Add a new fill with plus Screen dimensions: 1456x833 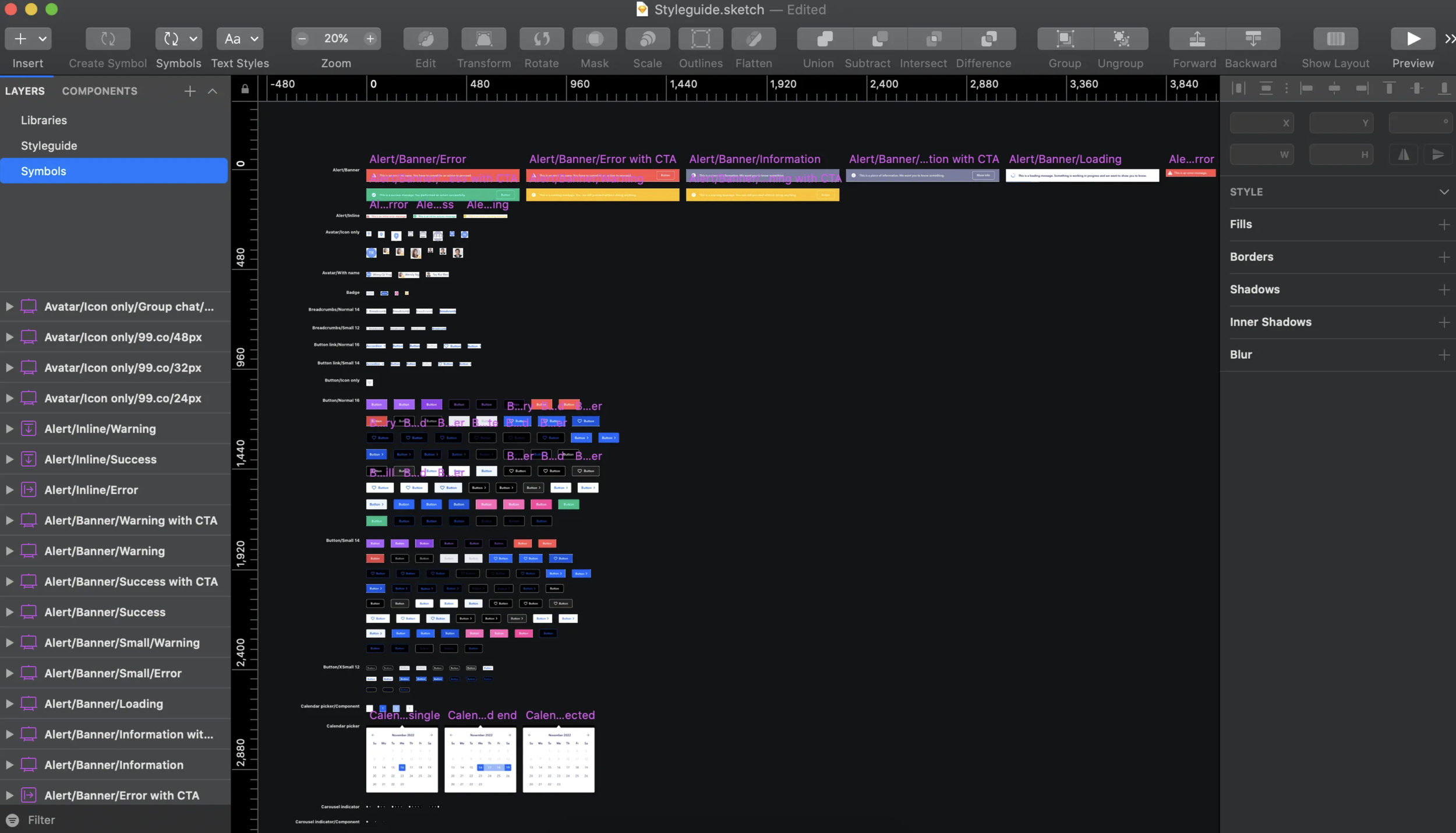[x=1443, y=225]
